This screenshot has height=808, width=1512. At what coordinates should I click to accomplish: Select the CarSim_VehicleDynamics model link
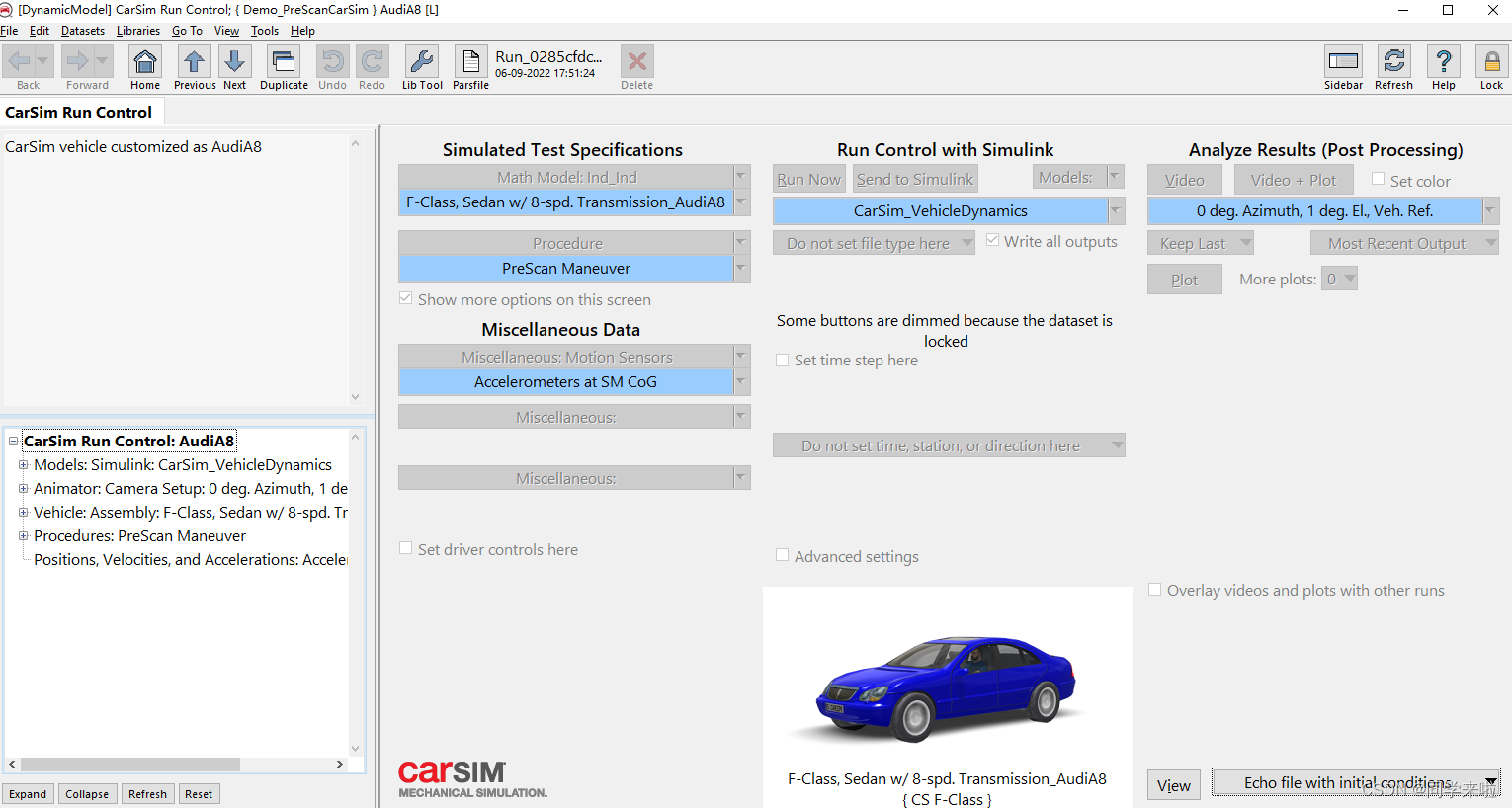click(940, 210)
